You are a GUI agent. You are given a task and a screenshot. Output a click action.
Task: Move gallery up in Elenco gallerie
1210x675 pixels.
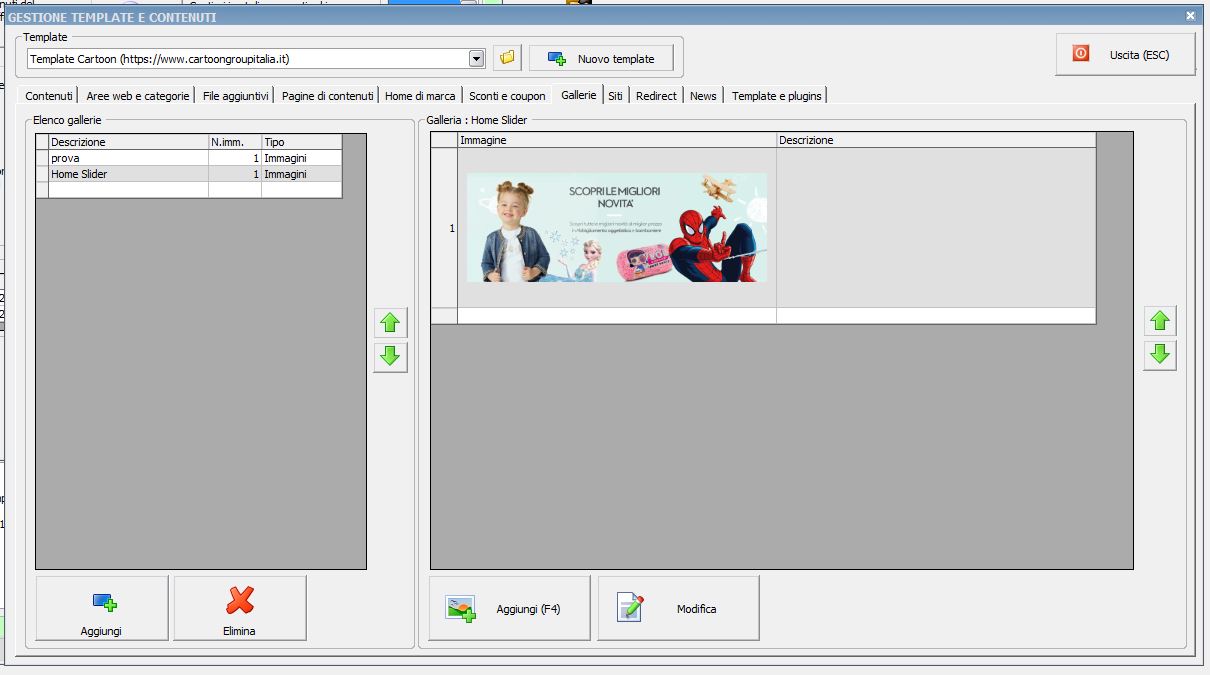coord(390,323)
